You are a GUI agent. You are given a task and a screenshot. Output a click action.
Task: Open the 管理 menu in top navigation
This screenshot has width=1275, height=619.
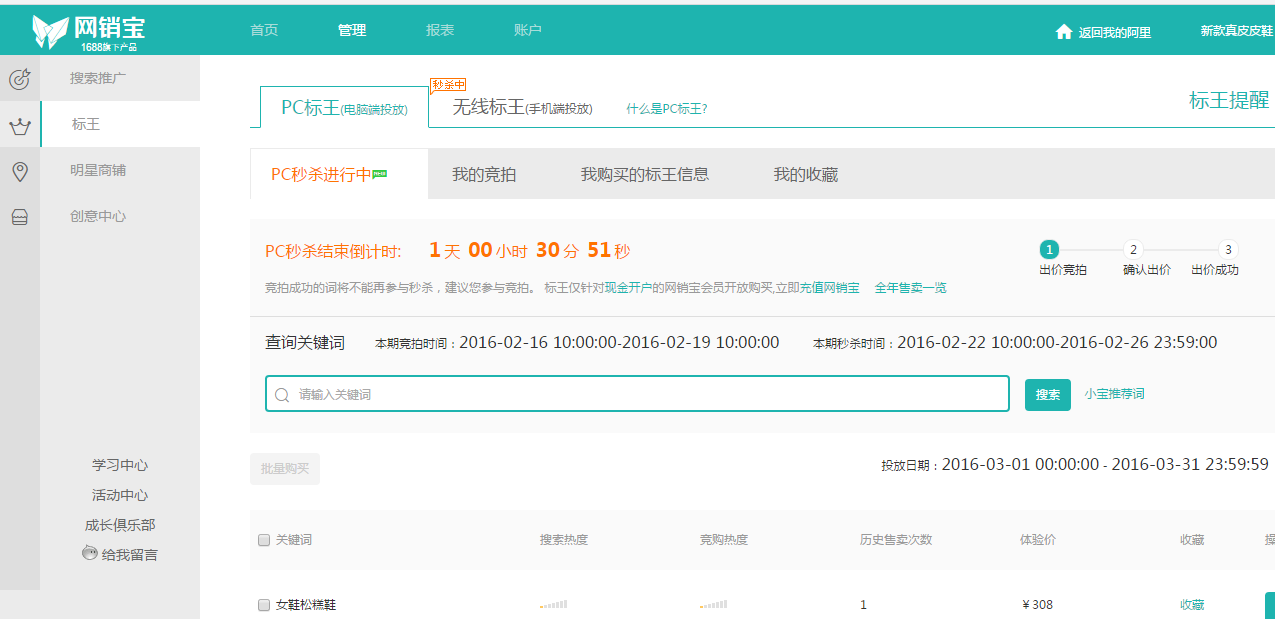tap(352, 30)
